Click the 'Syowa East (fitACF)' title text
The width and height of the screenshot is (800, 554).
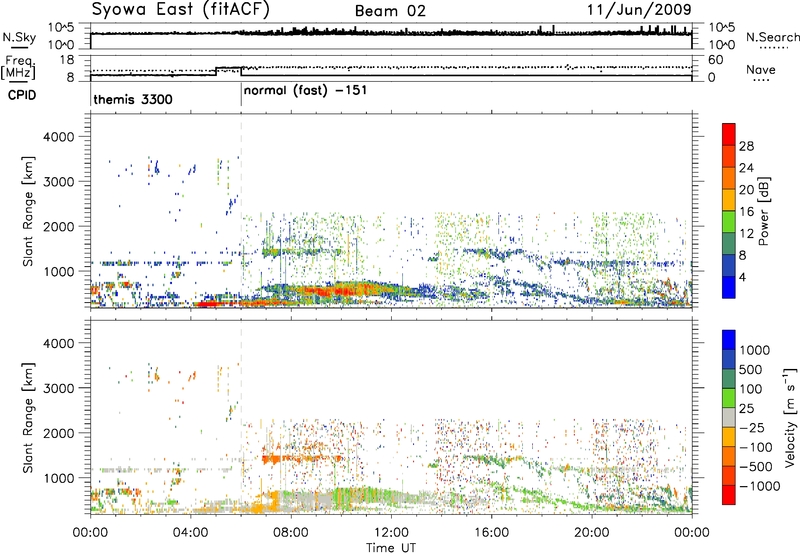180,10
